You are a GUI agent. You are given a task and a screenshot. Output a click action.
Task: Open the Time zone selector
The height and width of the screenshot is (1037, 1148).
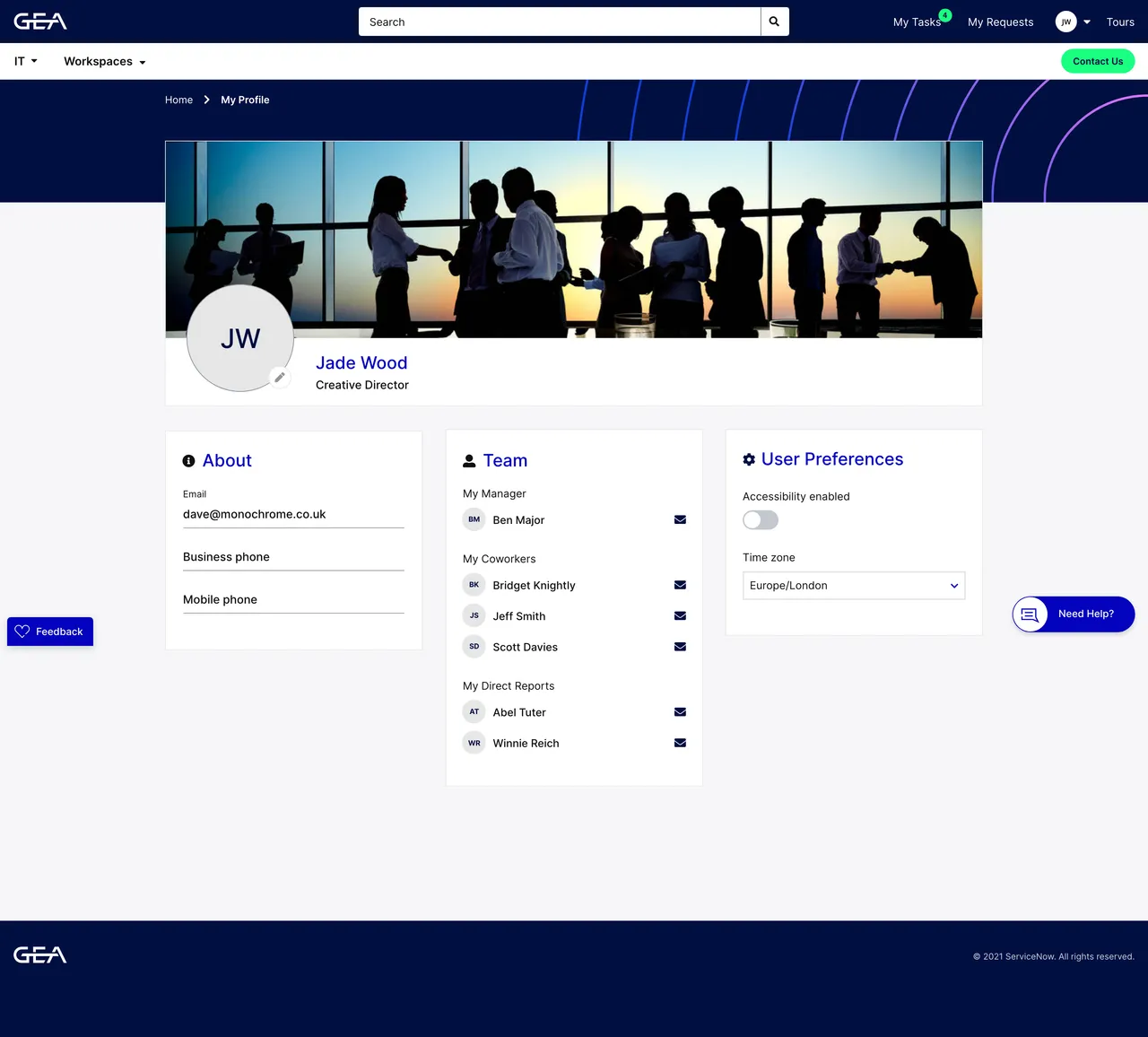coord(853,585)
